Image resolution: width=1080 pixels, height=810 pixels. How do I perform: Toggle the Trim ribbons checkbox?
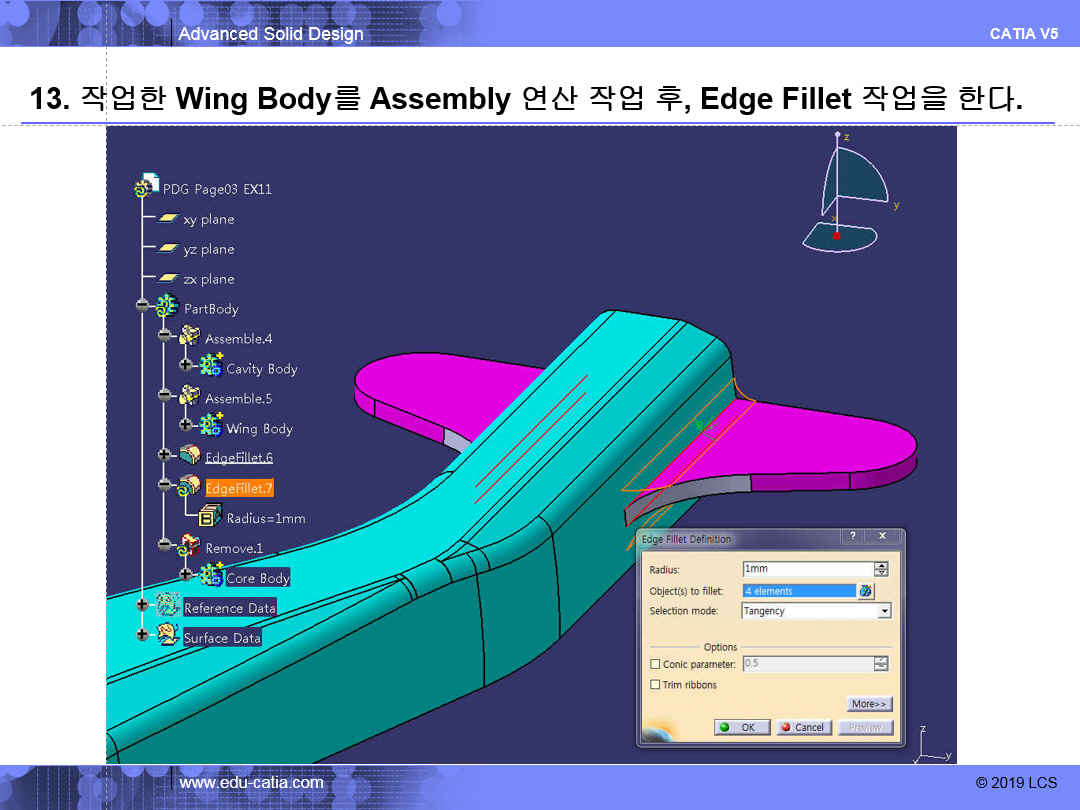pyautogui.click(x=655, y=685)
